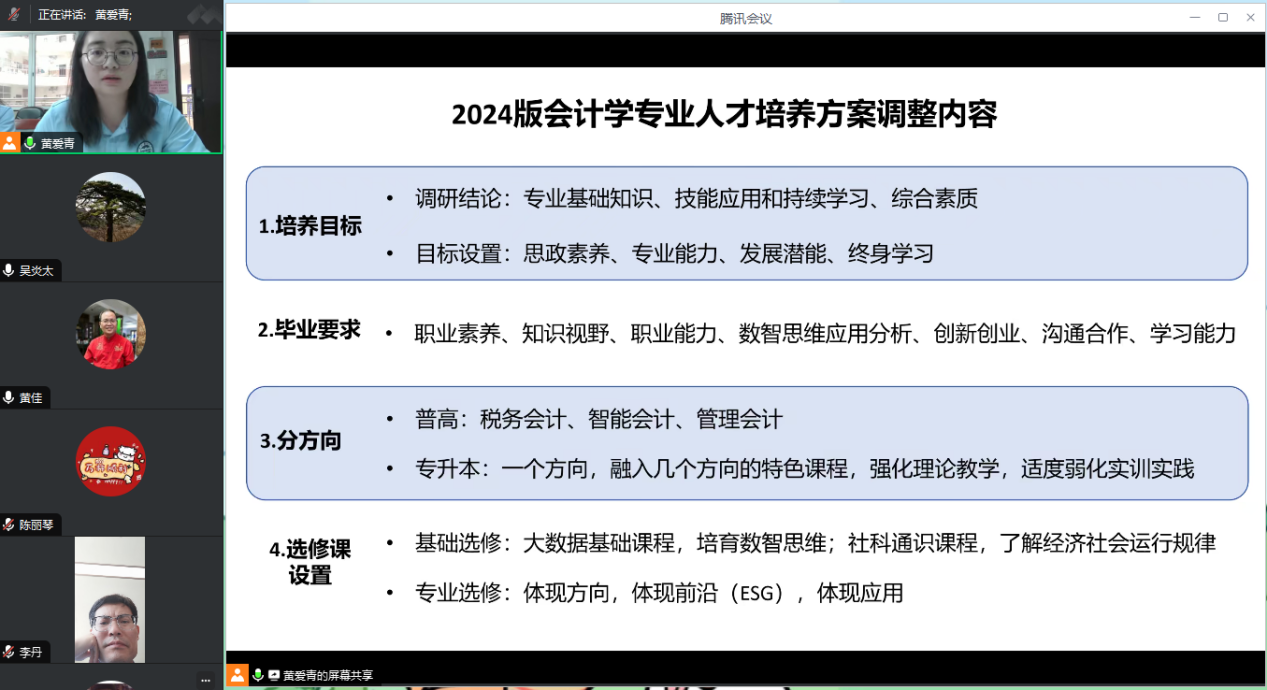
Task: Select 吴炎太's tree avatar
Action: pyautogui.click(x=110, y=207)
